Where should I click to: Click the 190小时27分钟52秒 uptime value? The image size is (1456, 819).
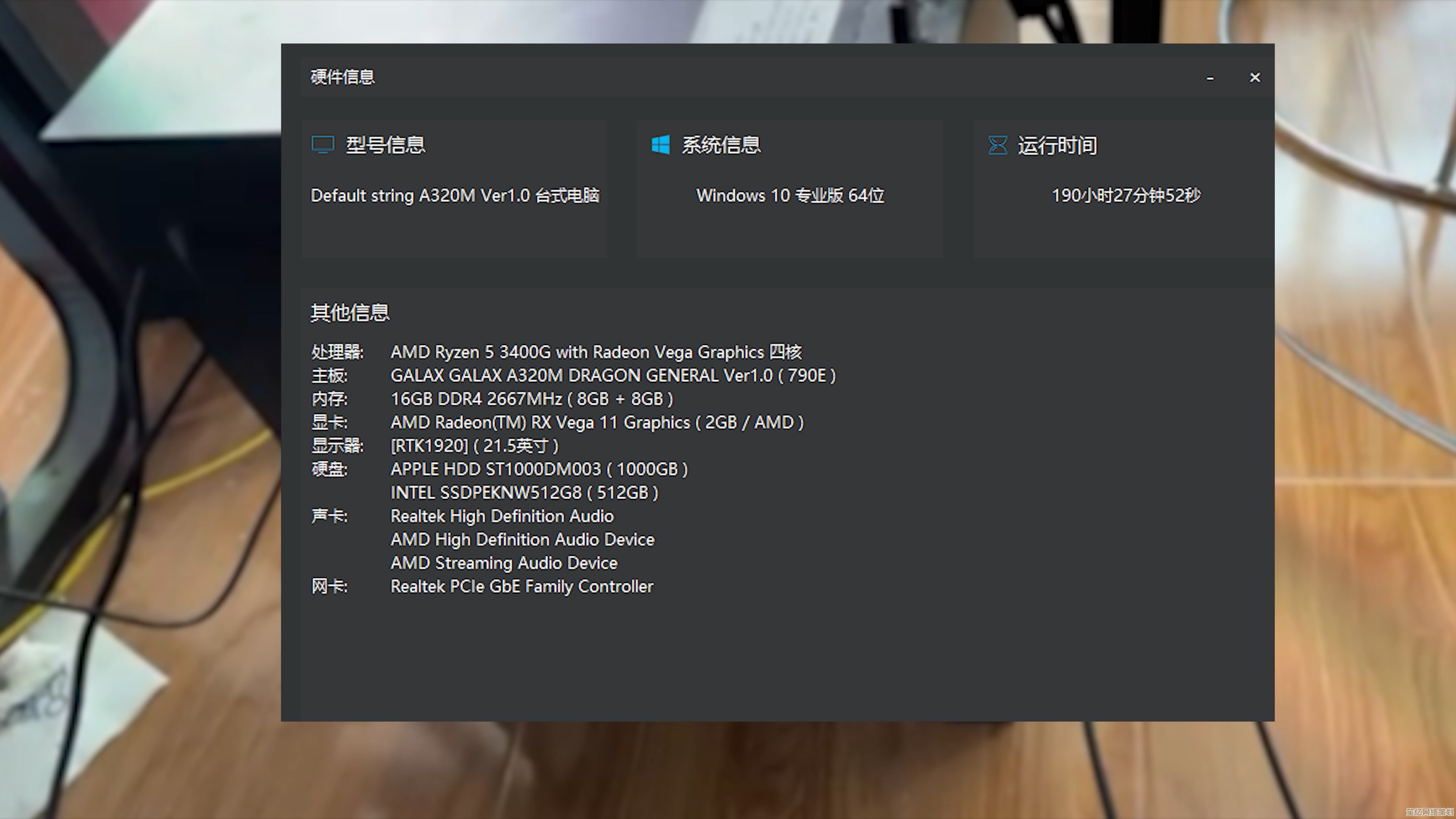click(x=1126, y=196)
